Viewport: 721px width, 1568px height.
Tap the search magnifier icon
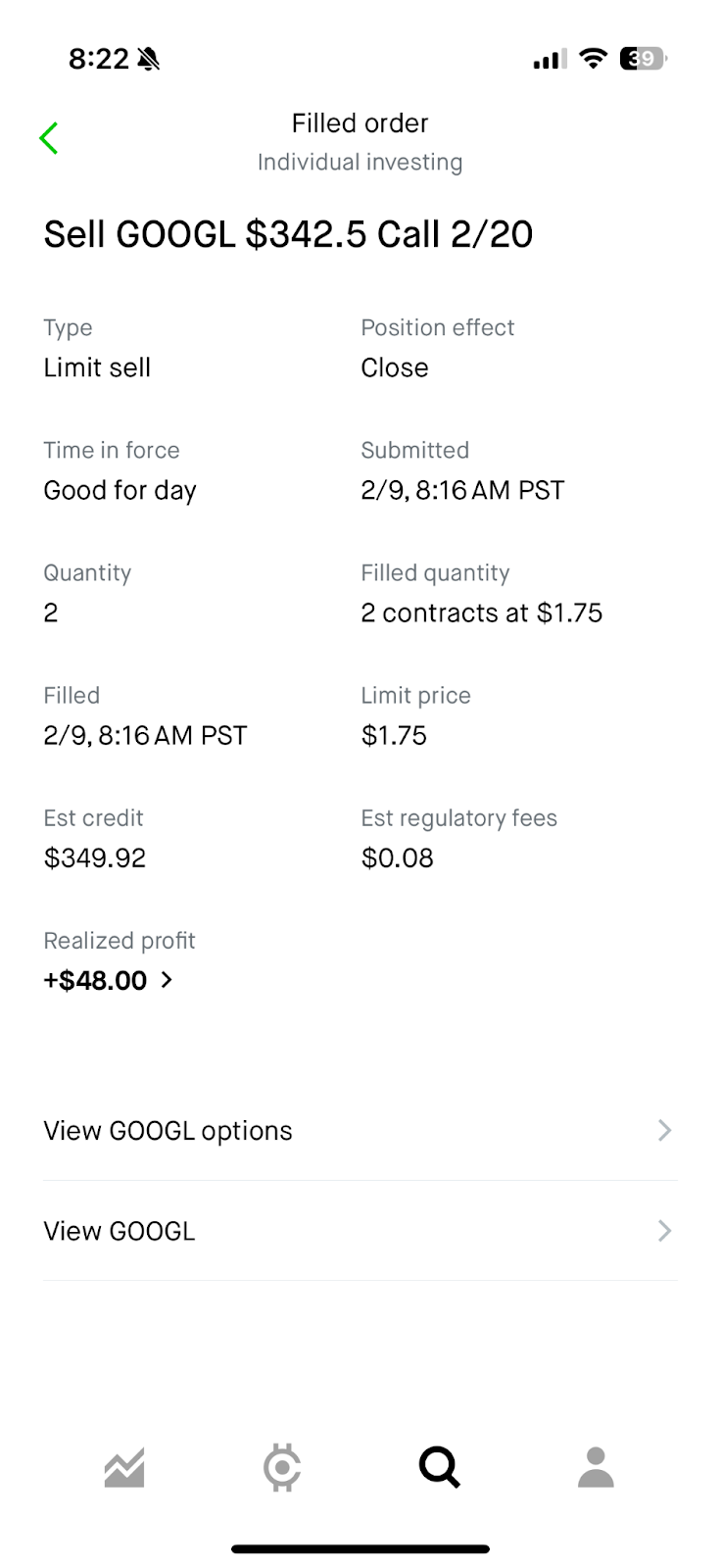(439, 1467)
